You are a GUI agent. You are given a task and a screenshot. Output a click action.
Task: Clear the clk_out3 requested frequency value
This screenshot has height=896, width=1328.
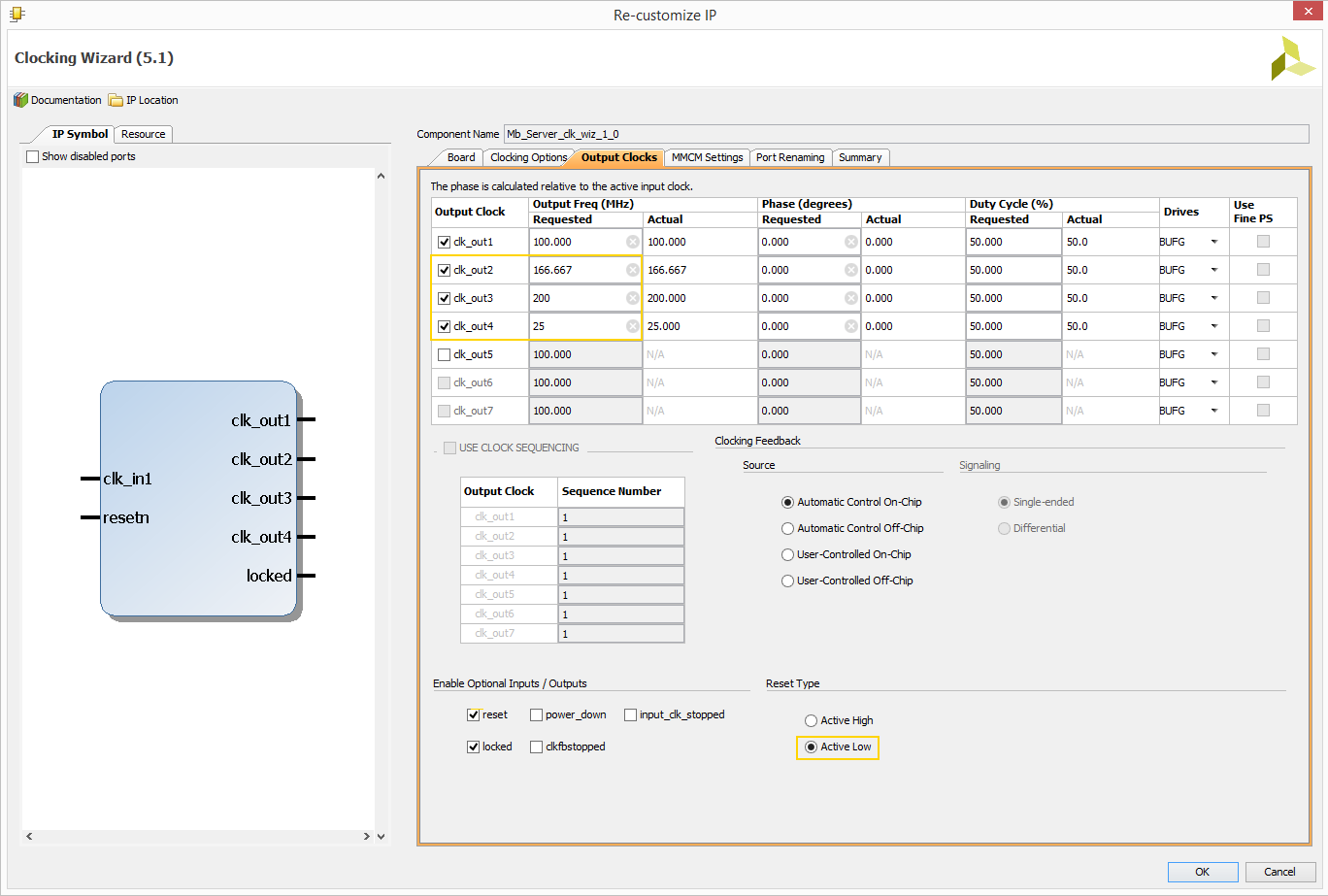pyautogui.click(x=632, y=298)
